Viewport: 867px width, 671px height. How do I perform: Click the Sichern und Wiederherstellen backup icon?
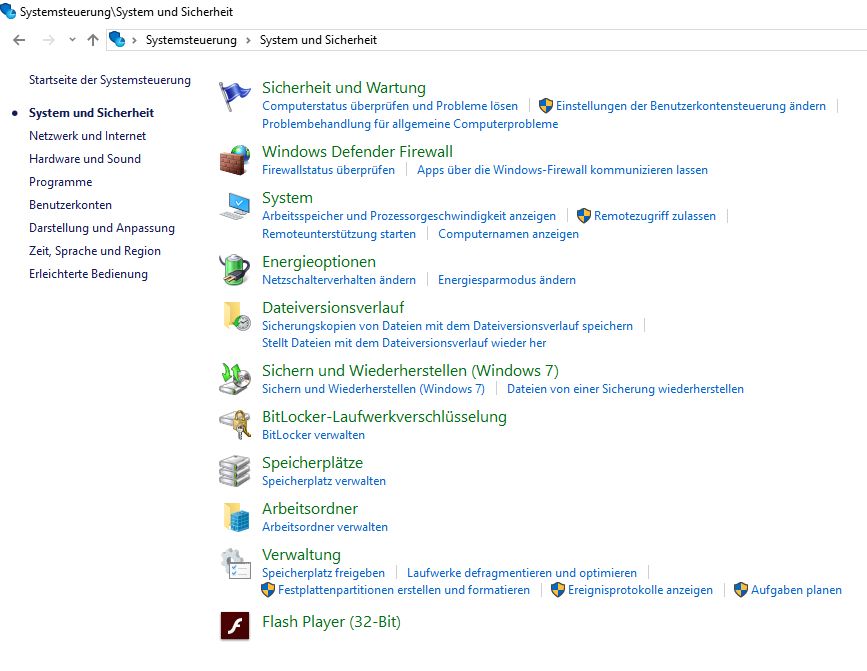click(234, 379)
